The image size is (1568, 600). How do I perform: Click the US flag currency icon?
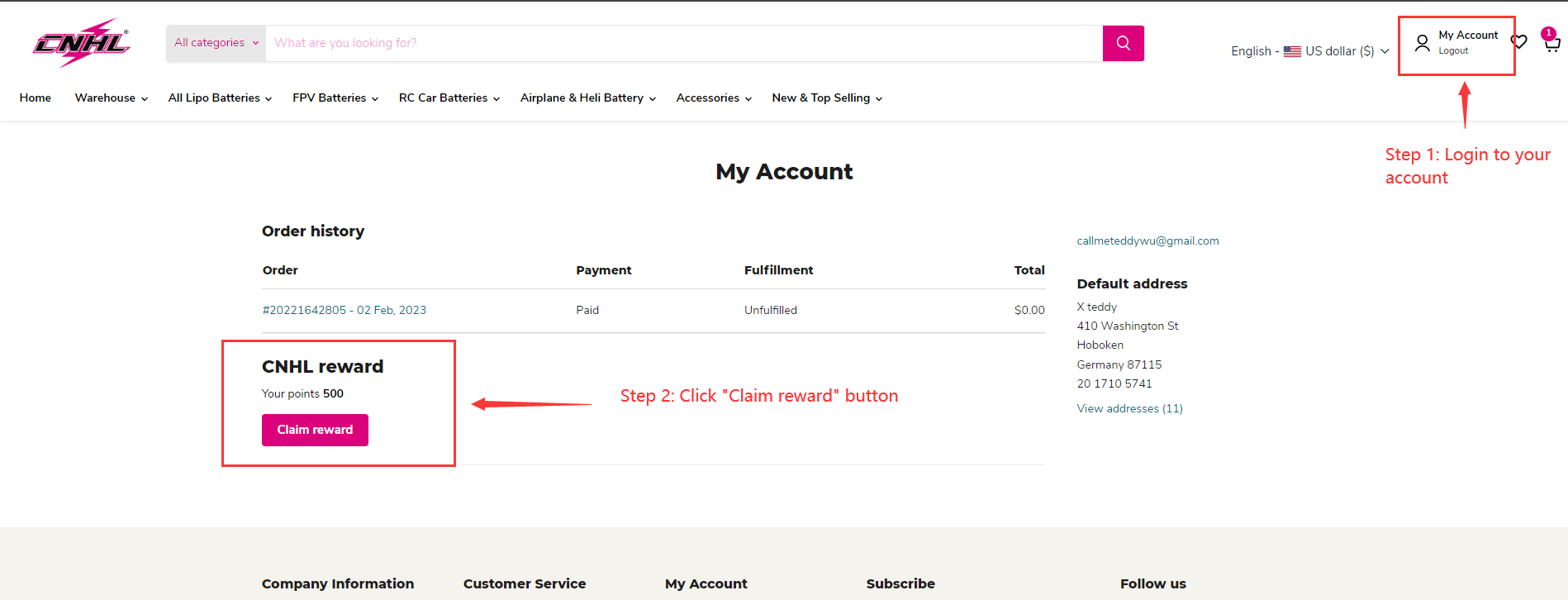(1292, 51)
